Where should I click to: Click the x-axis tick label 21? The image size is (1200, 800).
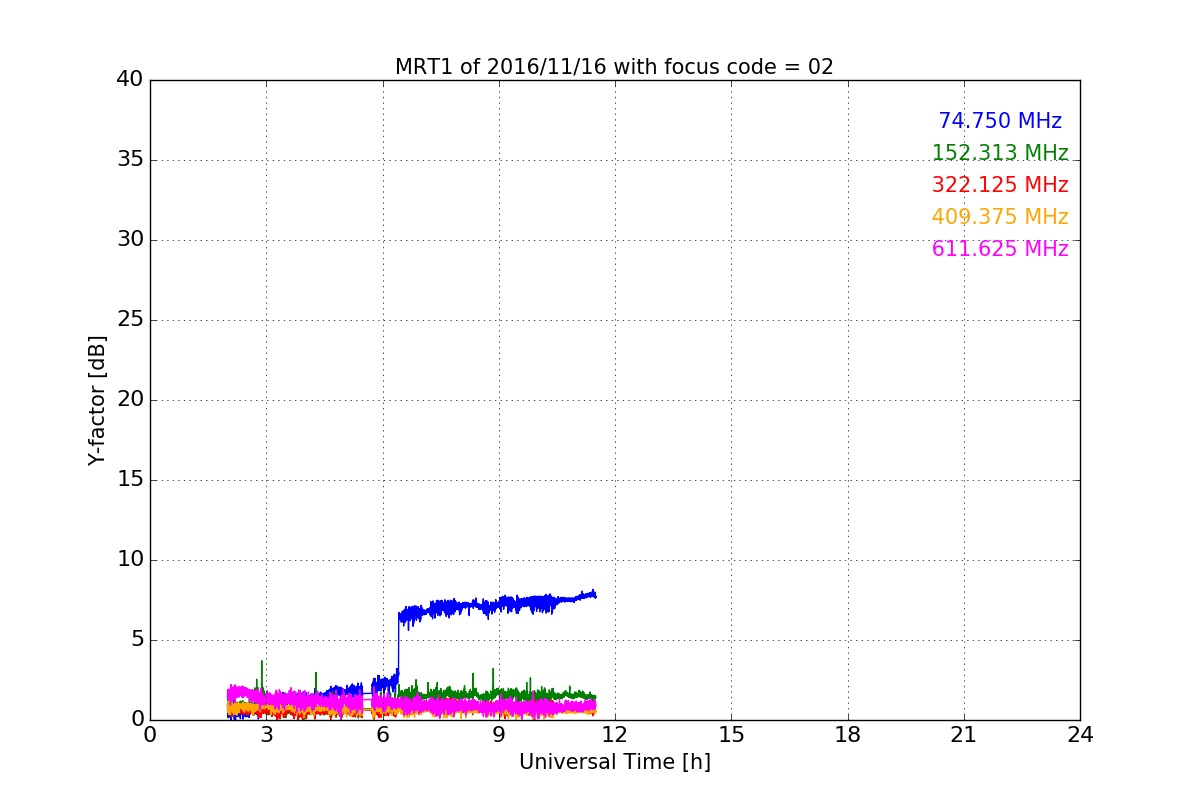tap(964, 735)
